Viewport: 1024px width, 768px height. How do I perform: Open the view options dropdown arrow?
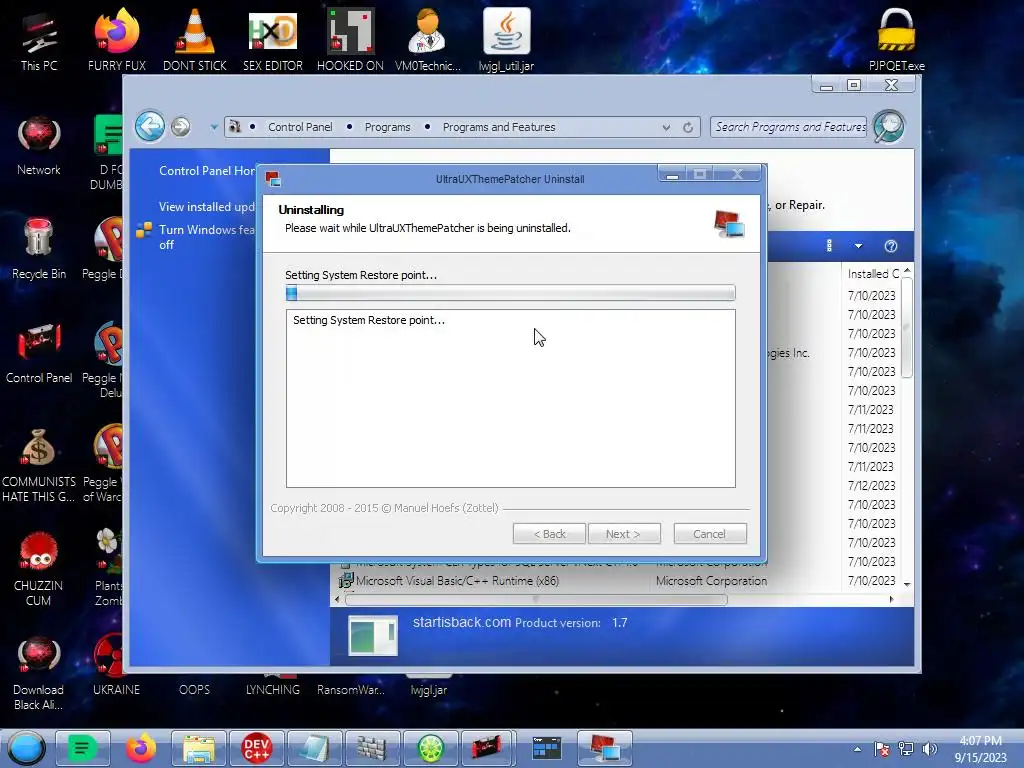tap(858, 246)
